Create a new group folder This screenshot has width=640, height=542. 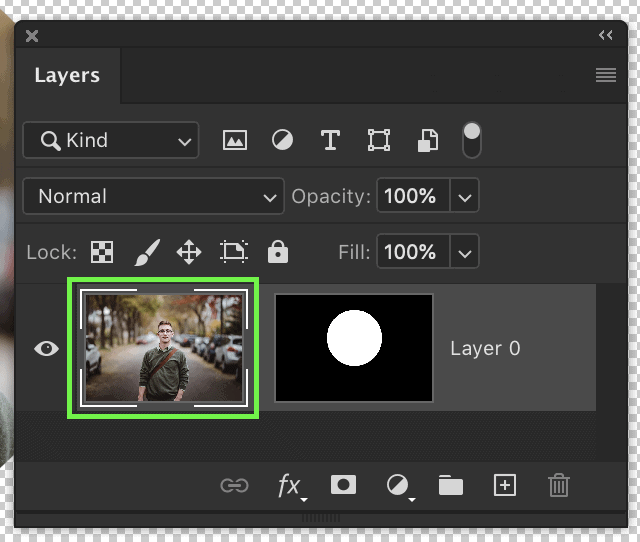tap(451, 485)
